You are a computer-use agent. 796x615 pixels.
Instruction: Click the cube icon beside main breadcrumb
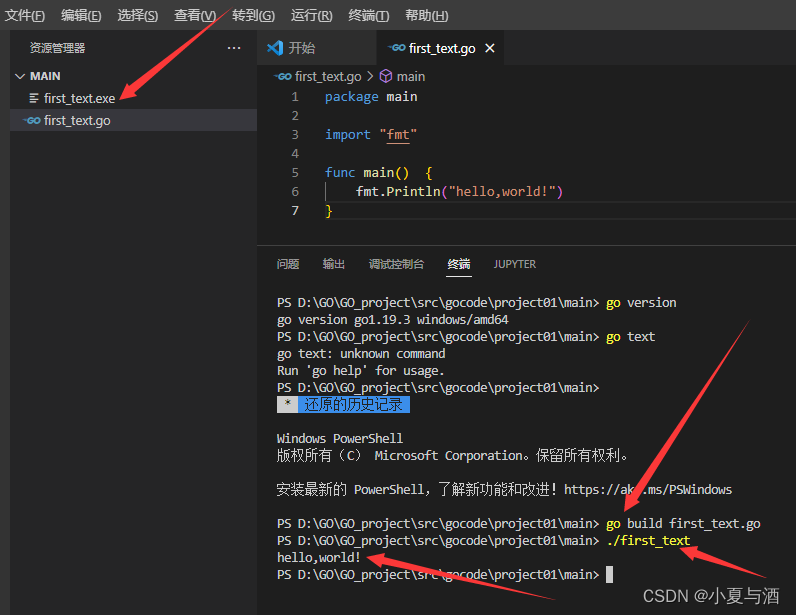pyautogui.click(x=386, y=76)
